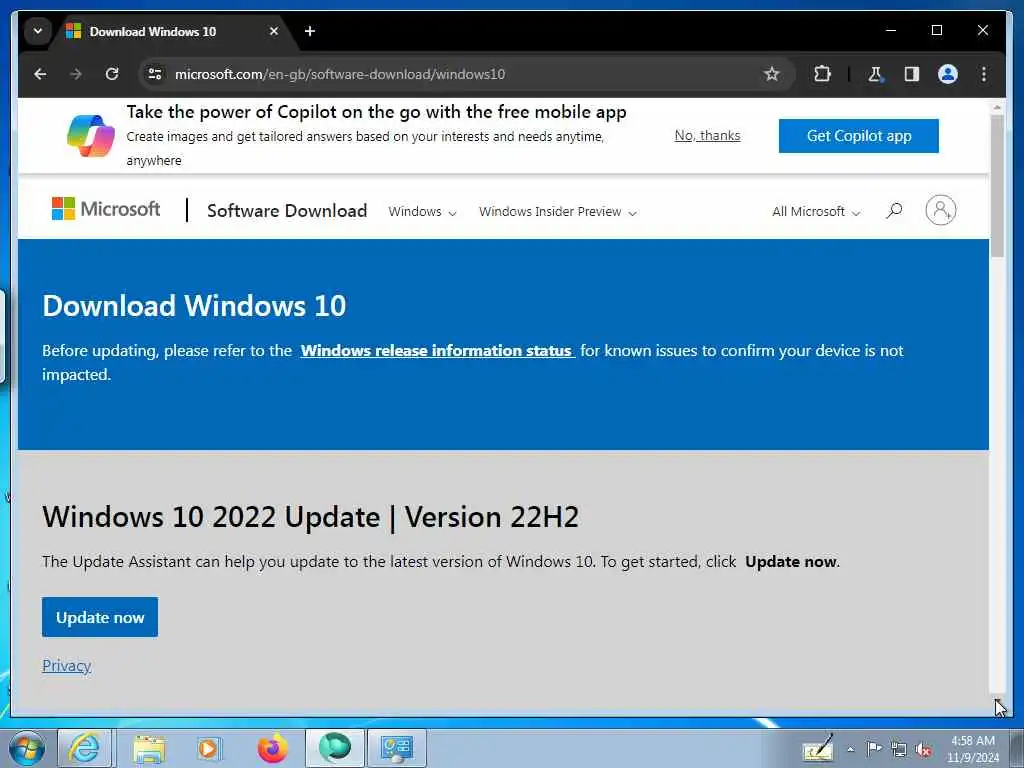Open the network tray icon
Screen dimensions: 1024x768
click(x=899, y=750)
